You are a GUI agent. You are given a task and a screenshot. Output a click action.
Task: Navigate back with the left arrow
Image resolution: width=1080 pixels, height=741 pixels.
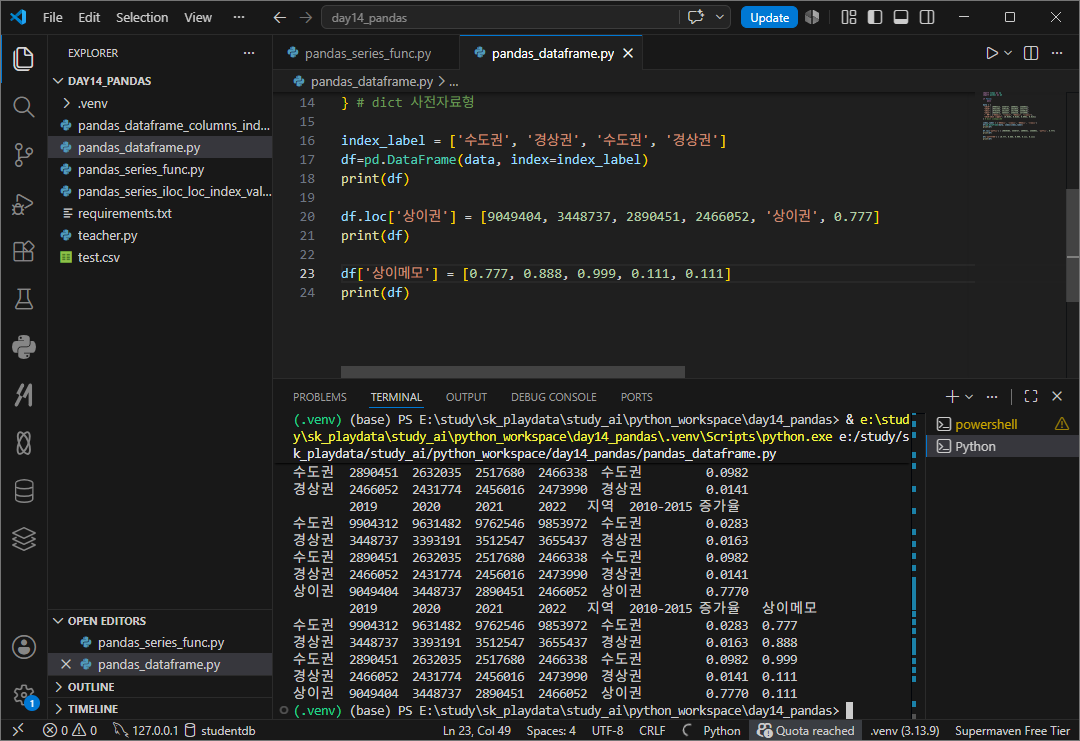[x=280, y=17]
